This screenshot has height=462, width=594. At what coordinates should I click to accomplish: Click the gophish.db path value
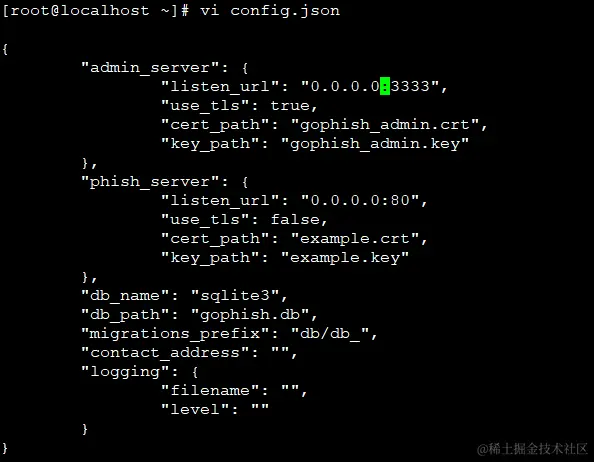pos(250,314)
